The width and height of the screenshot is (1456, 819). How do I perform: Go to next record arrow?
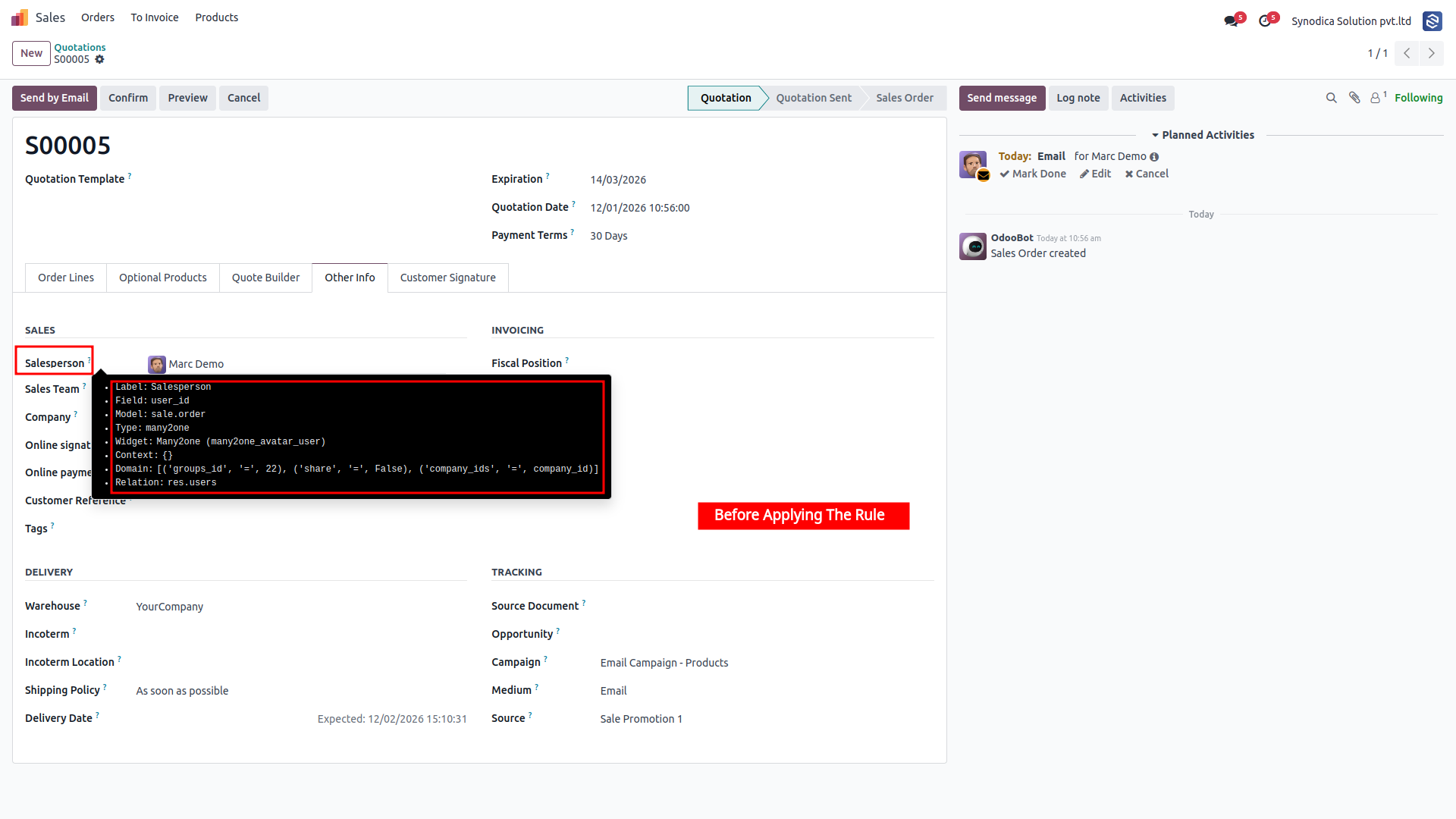(x=1432, y=53)
